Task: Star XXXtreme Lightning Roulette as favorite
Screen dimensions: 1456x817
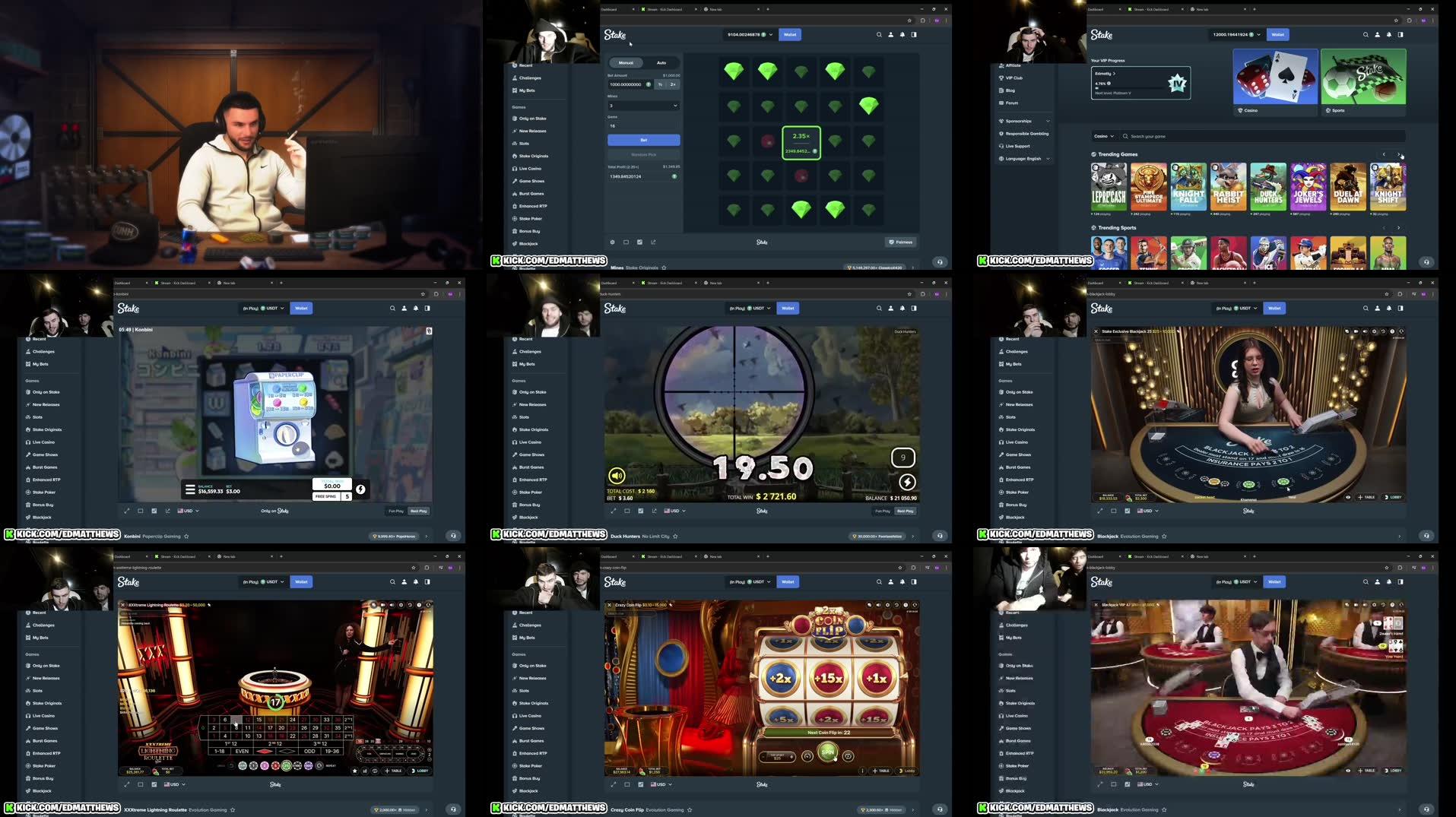Action: [233, 809]
